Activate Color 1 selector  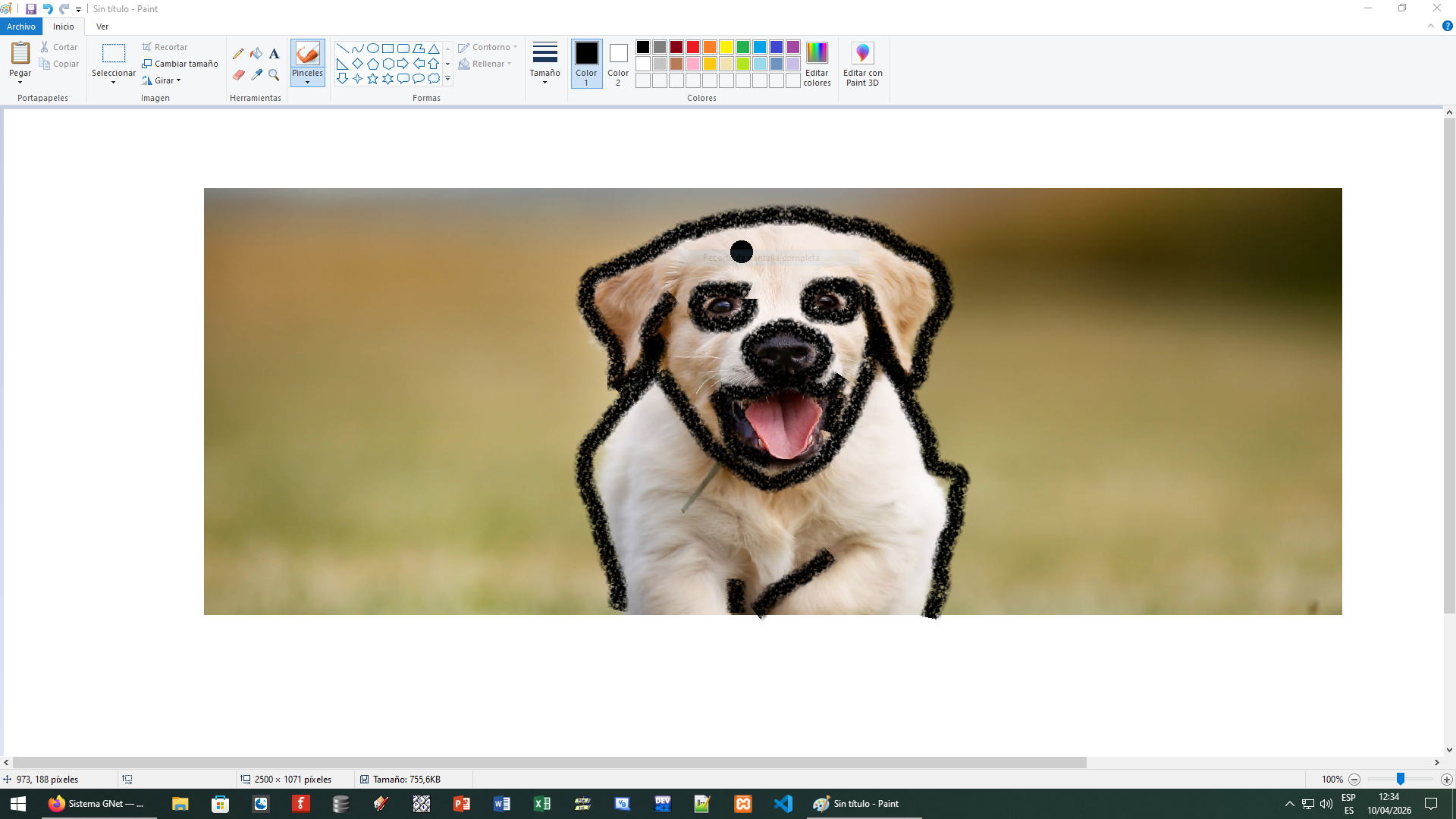(x=586, y=64)
